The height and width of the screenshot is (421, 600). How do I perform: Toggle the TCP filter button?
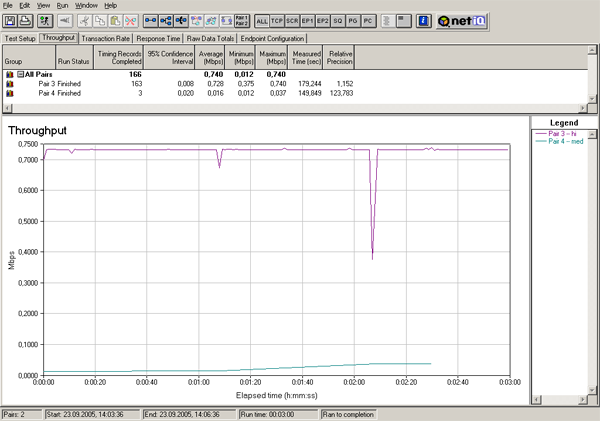pos(277,21)
